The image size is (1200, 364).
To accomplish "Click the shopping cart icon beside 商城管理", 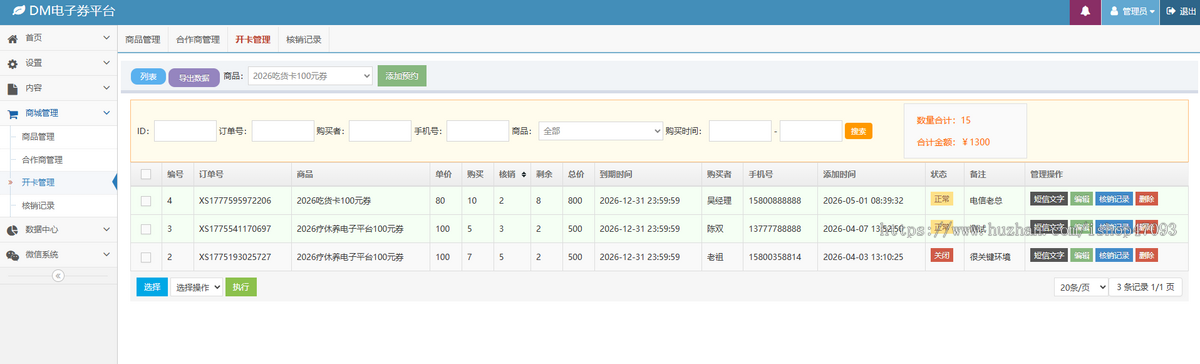I will coord(13,114).
